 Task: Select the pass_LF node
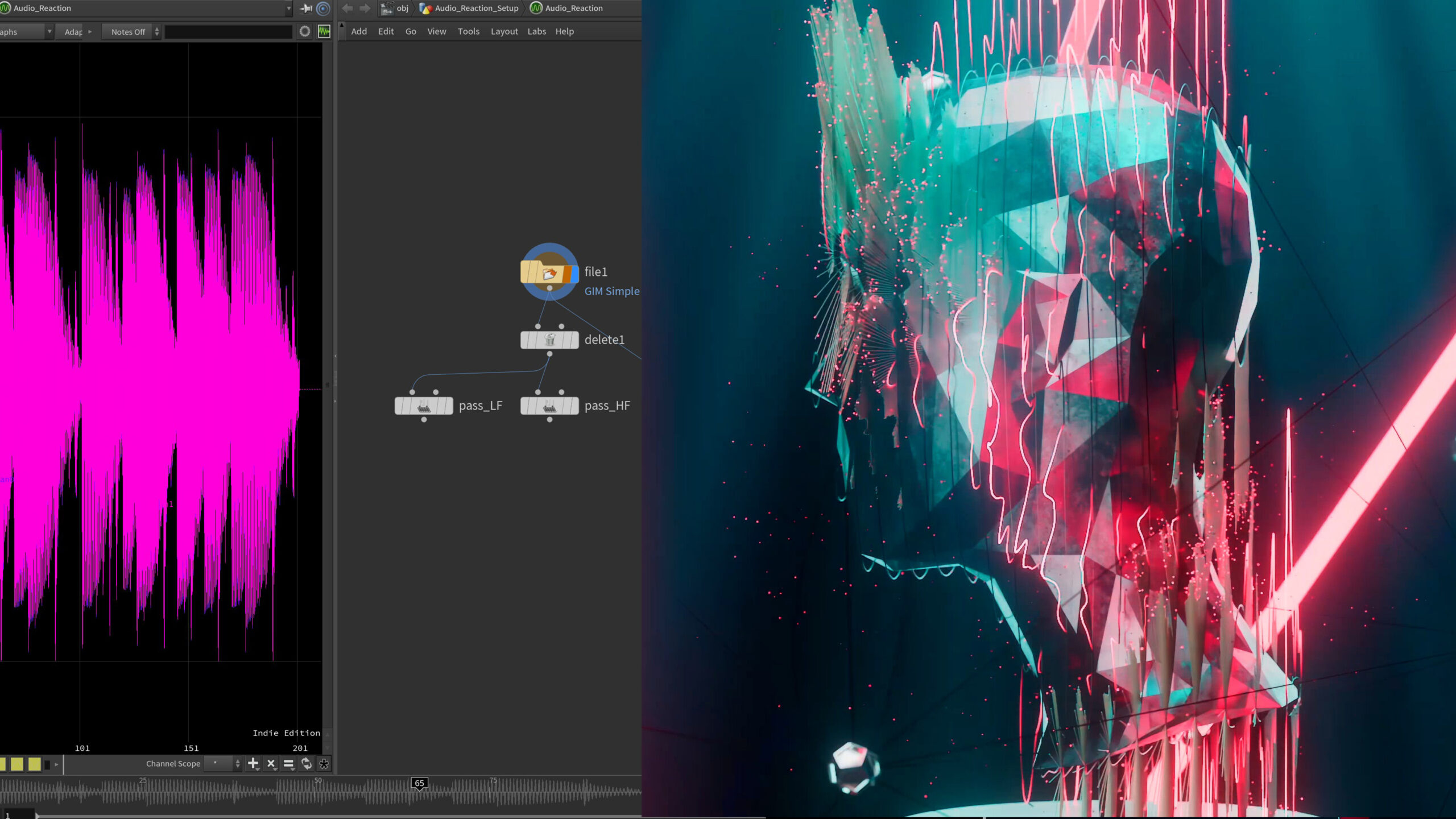(424, 406)
